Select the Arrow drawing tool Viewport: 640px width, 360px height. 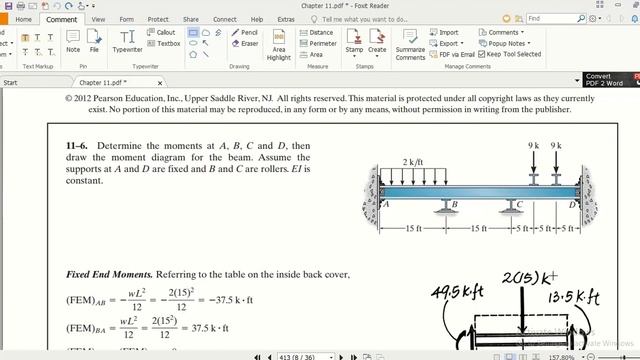tap(206, 43)
